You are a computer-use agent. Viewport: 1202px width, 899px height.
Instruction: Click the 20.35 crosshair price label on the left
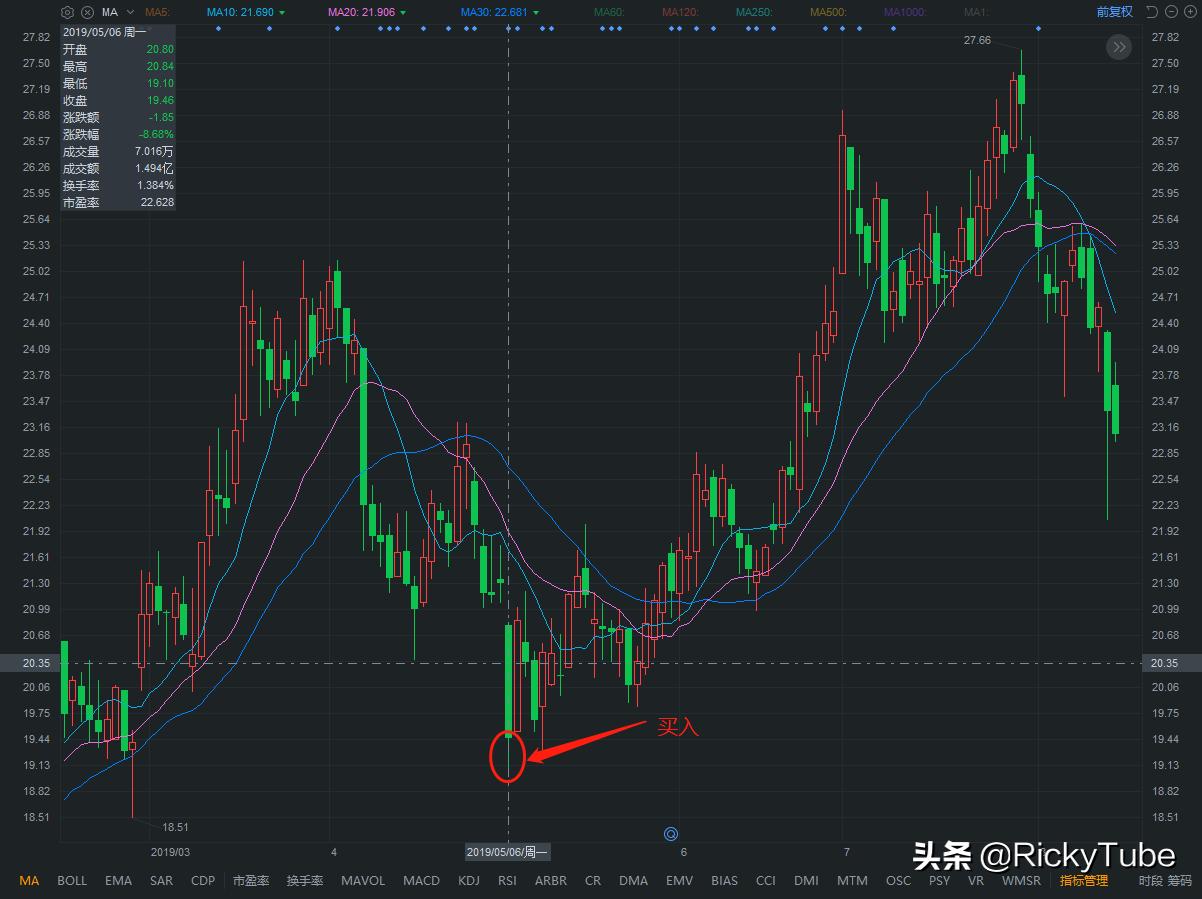(29, 663)
